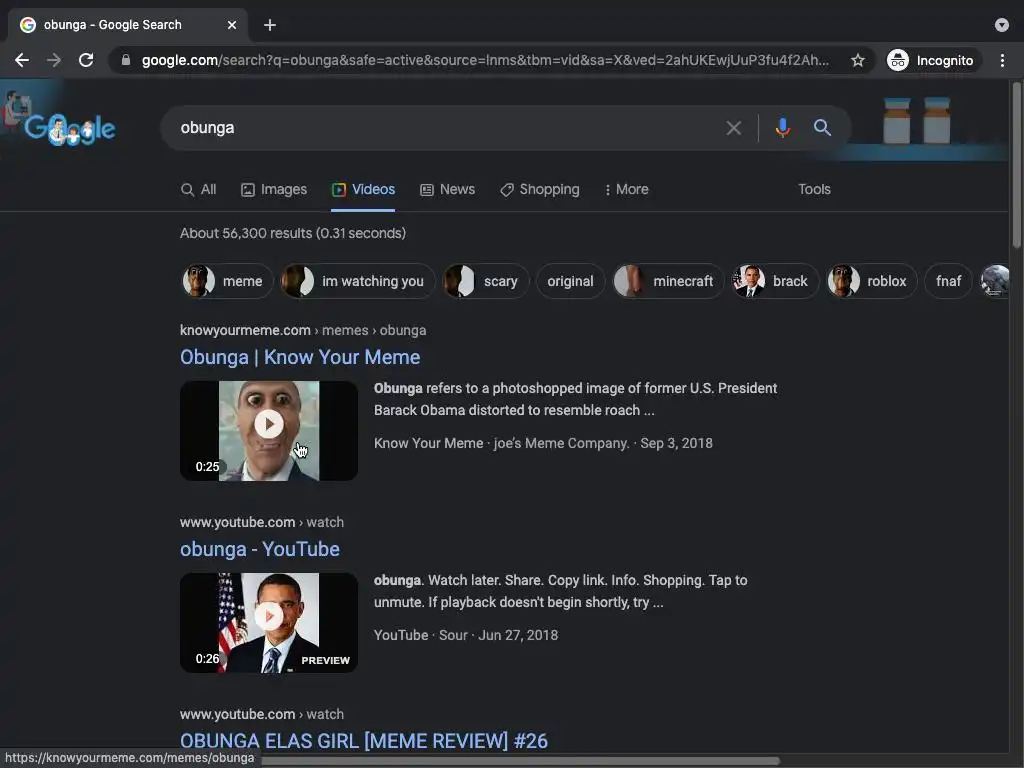The width and height of the screenshot is (1024, 768).
Task: Click the browser forward arrow
Action: pos(54,61)
